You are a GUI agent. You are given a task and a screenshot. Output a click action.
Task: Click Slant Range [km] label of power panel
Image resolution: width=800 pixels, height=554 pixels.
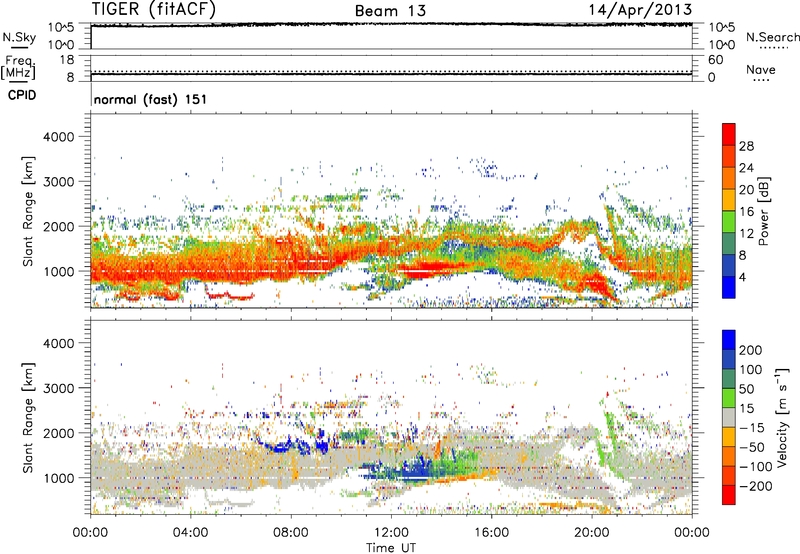pyautogui.click(x=28, y=211)
